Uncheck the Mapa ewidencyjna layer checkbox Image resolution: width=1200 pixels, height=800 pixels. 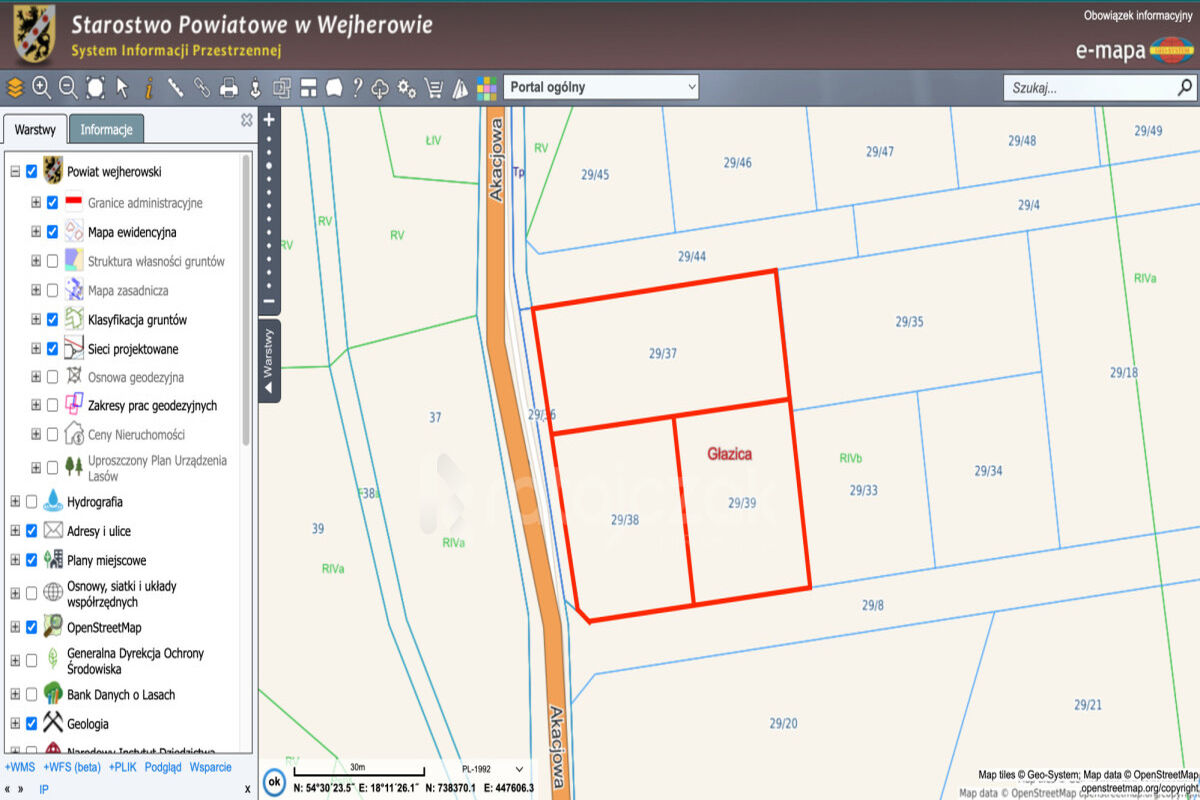52,232
